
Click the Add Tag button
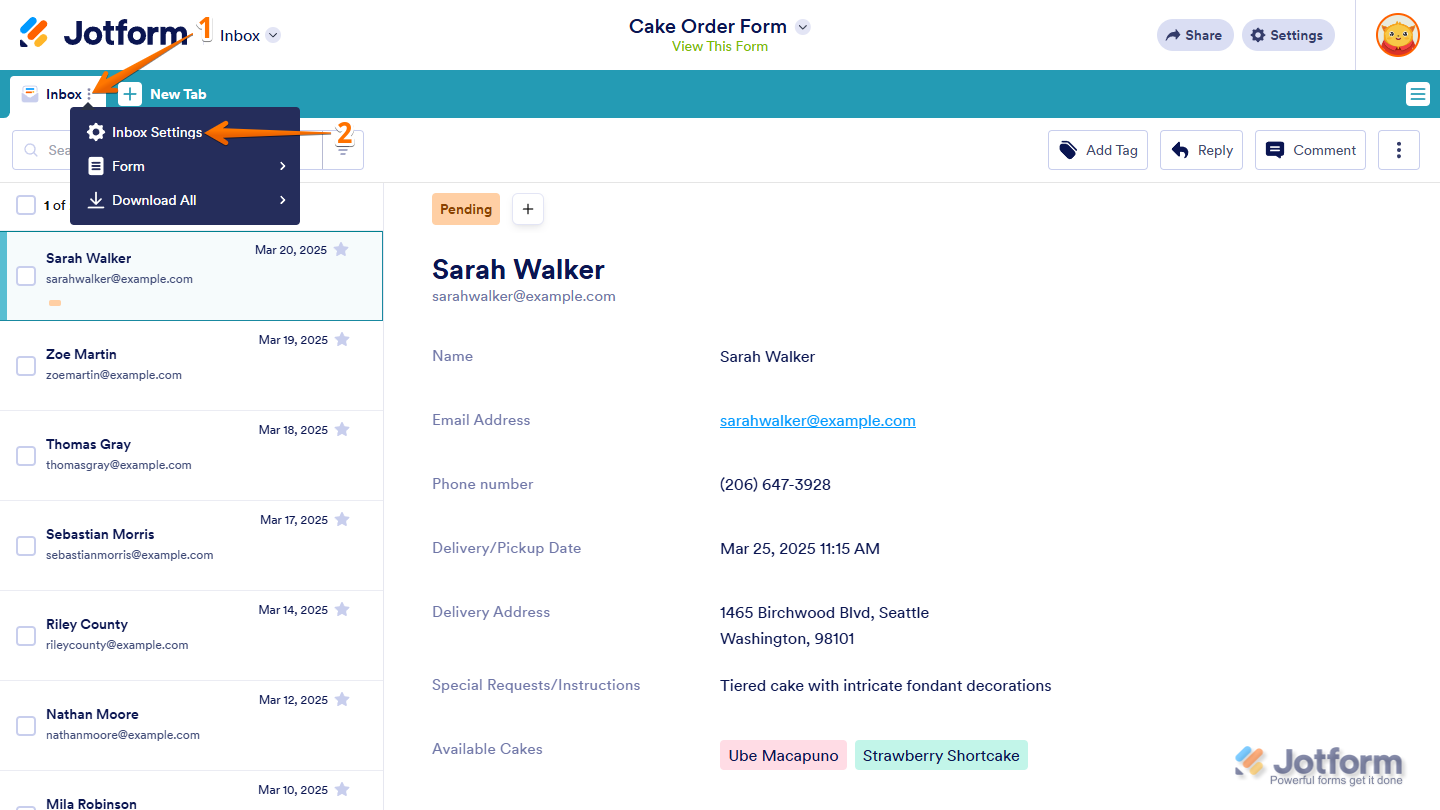pos(1098,150)
